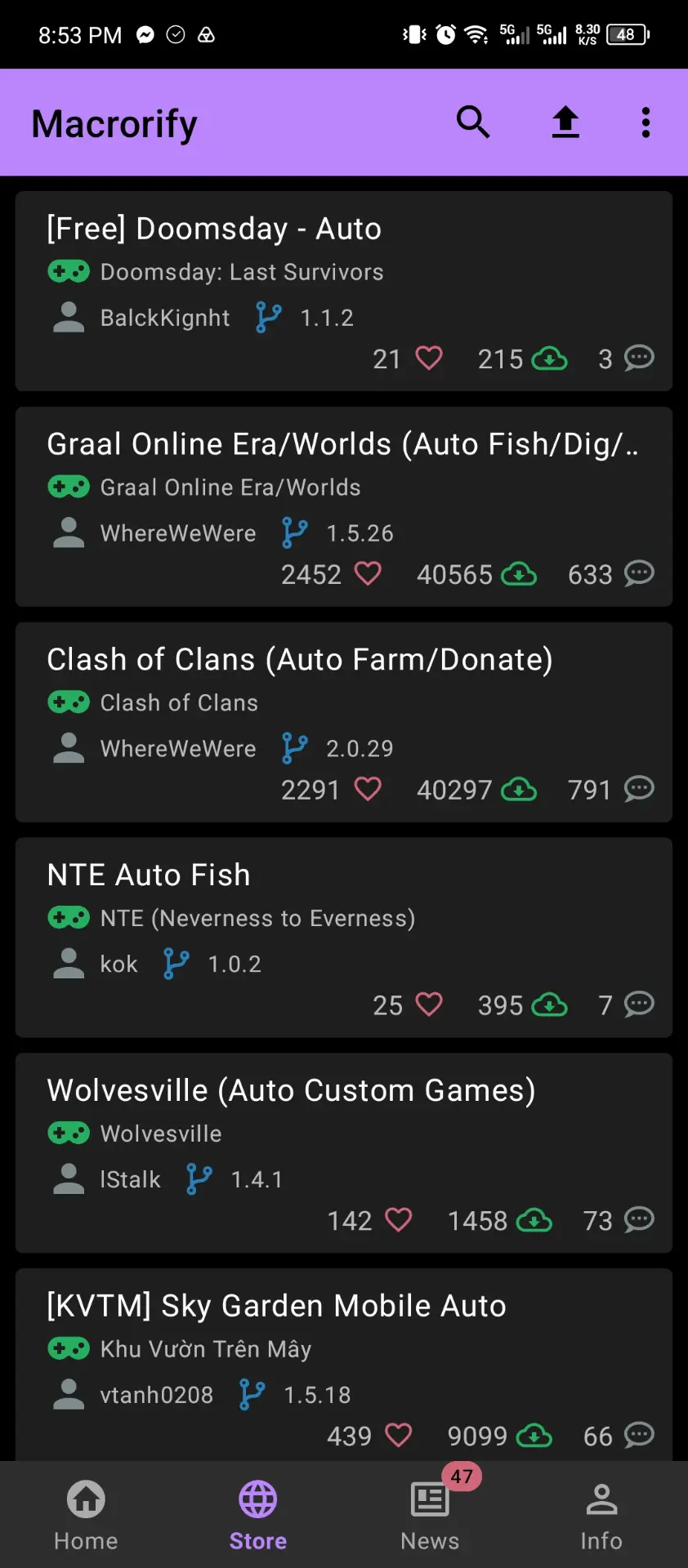The image size is (688, 1568).
Task: Like the Doomsday Auto macro heart
Action: click(x=429, y=359)
